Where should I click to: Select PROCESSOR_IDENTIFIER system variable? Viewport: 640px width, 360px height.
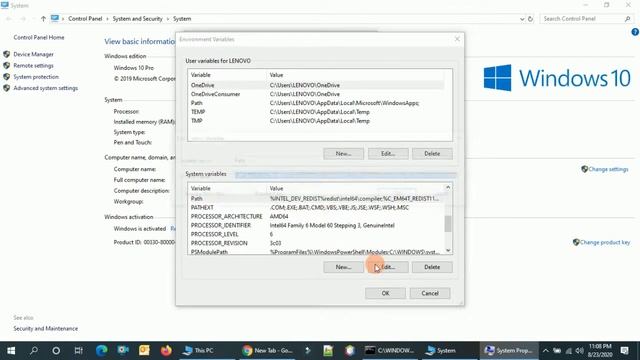[x=316, y=225]
